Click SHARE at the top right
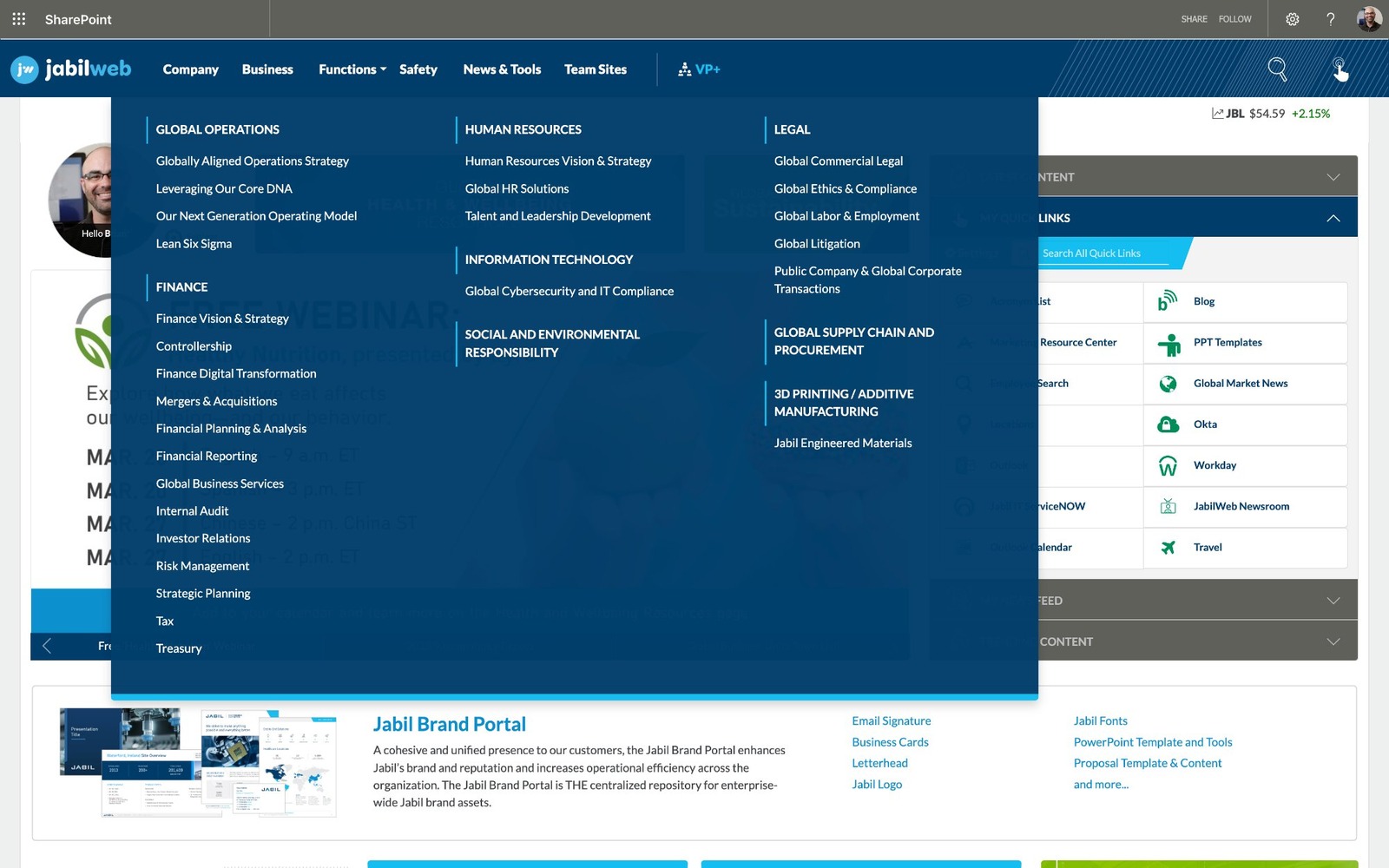This screenshot has width=1389, height=868. click(x=1195, y=18)
